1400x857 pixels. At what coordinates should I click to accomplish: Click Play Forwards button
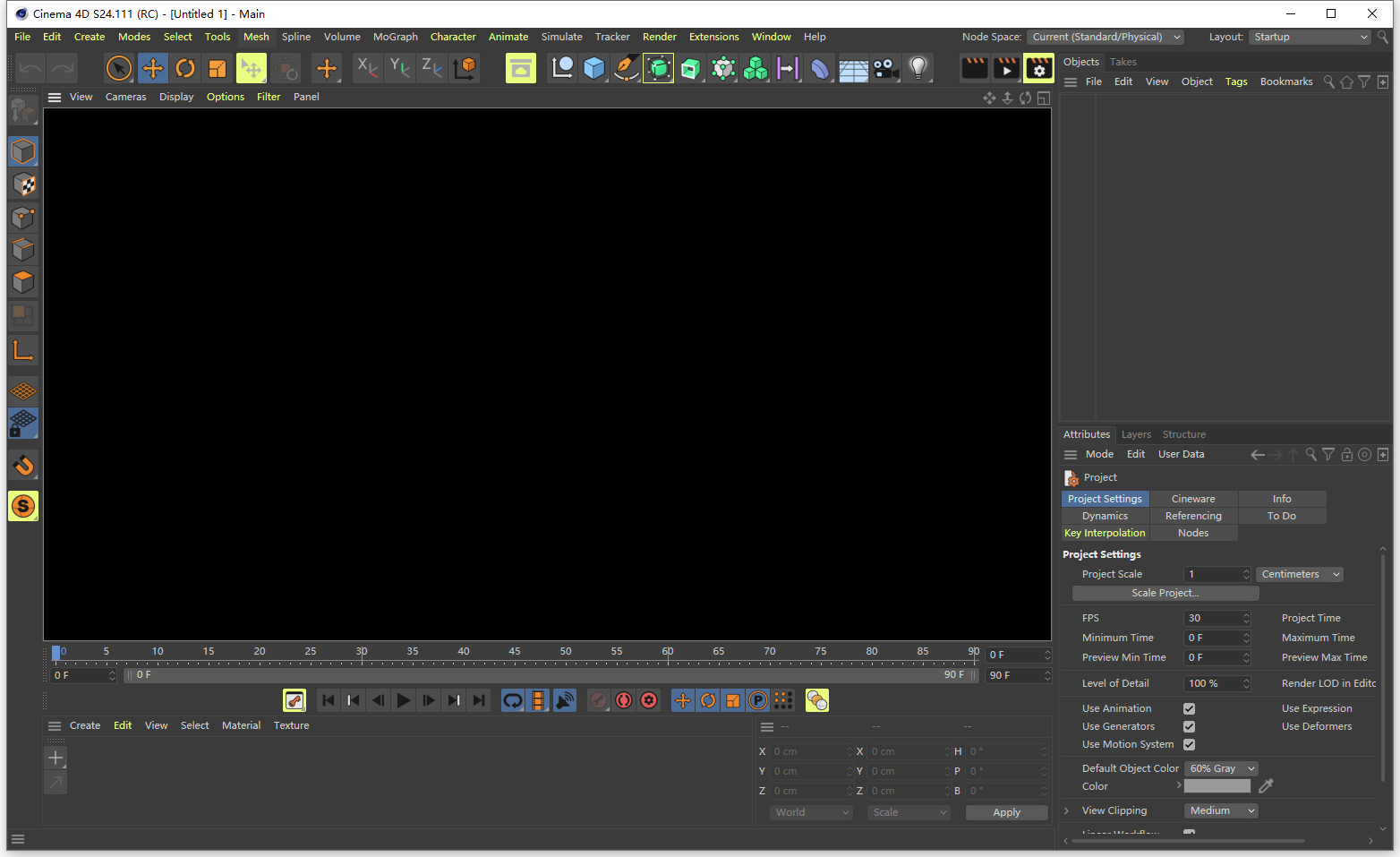404,700
